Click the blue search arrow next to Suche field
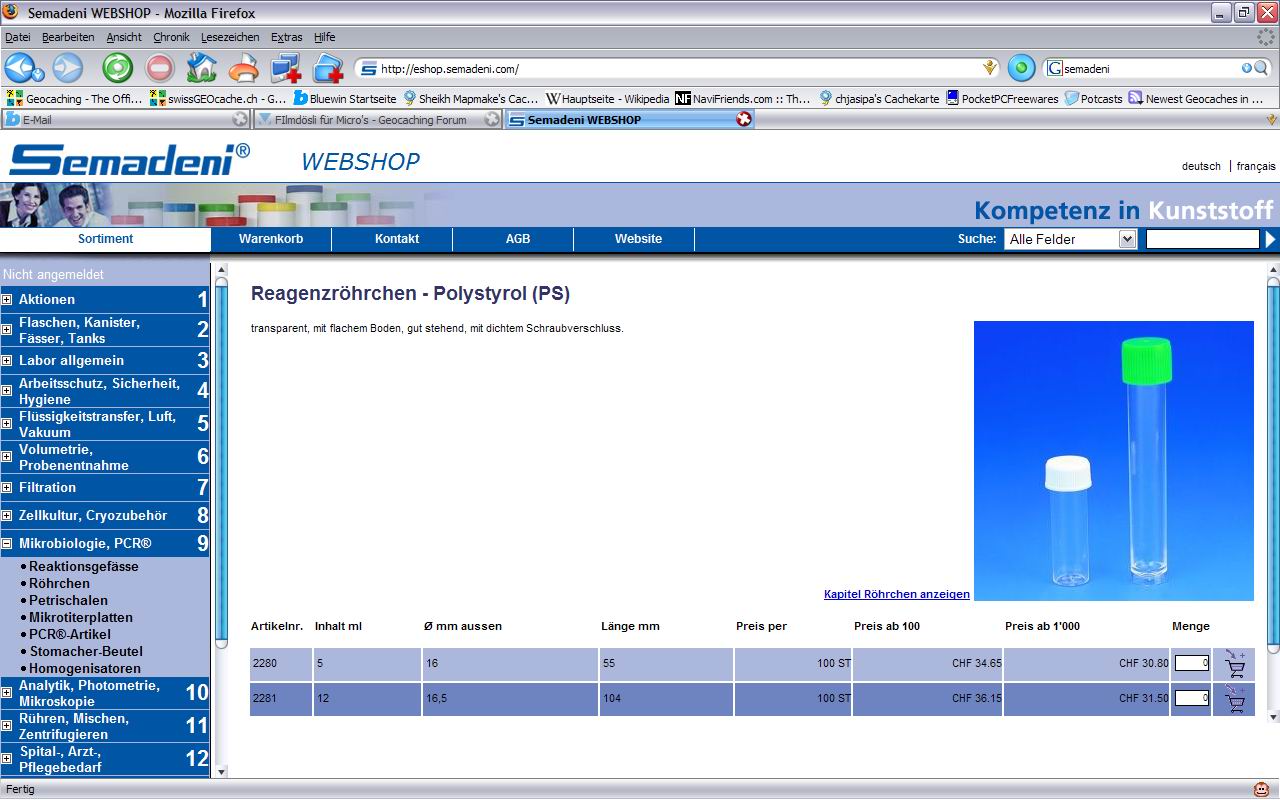Viewport: 1280px width, 800px height. click(1271, 239)
